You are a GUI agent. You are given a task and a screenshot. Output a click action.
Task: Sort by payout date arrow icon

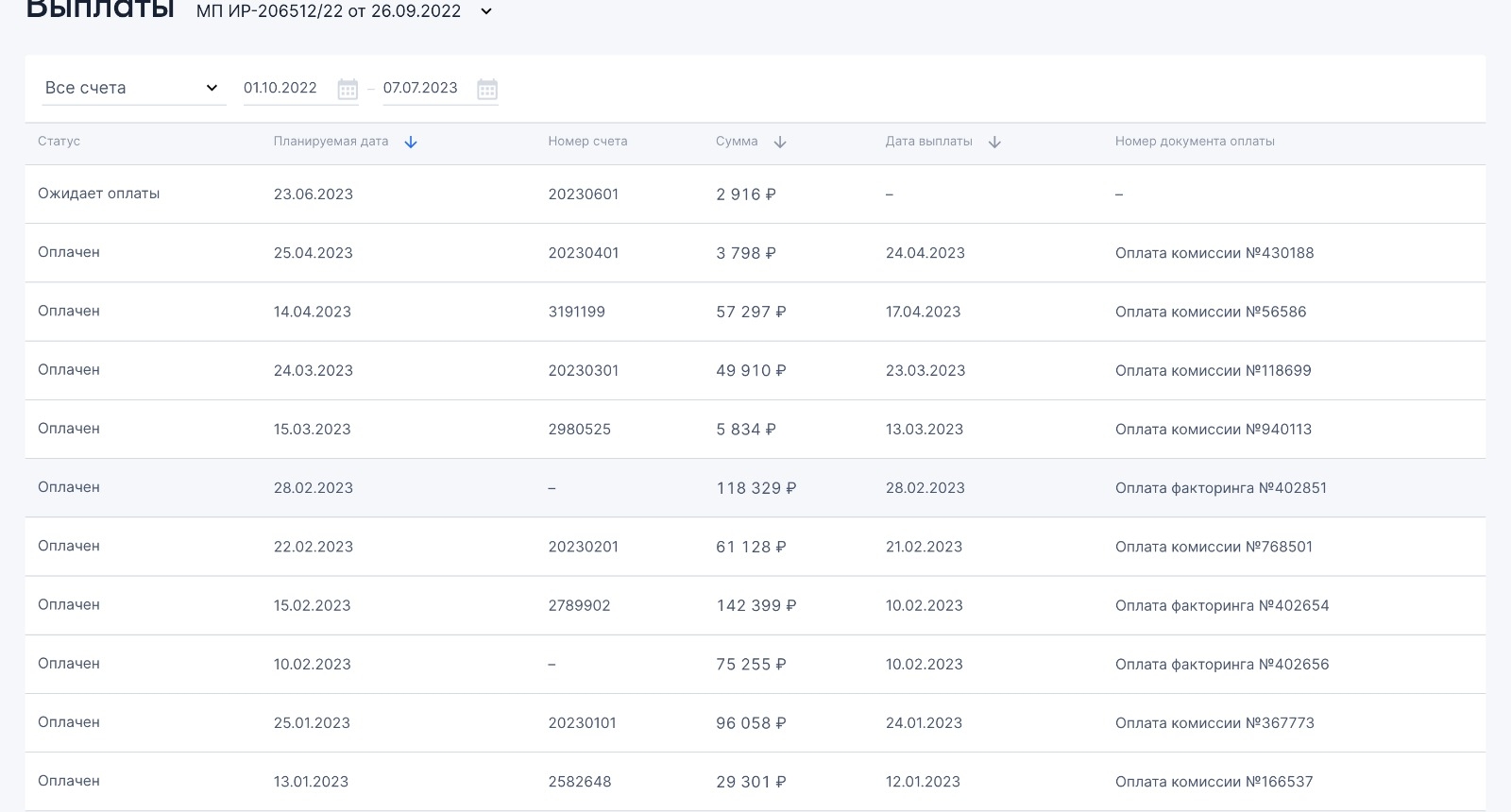[x=994, y=143]
